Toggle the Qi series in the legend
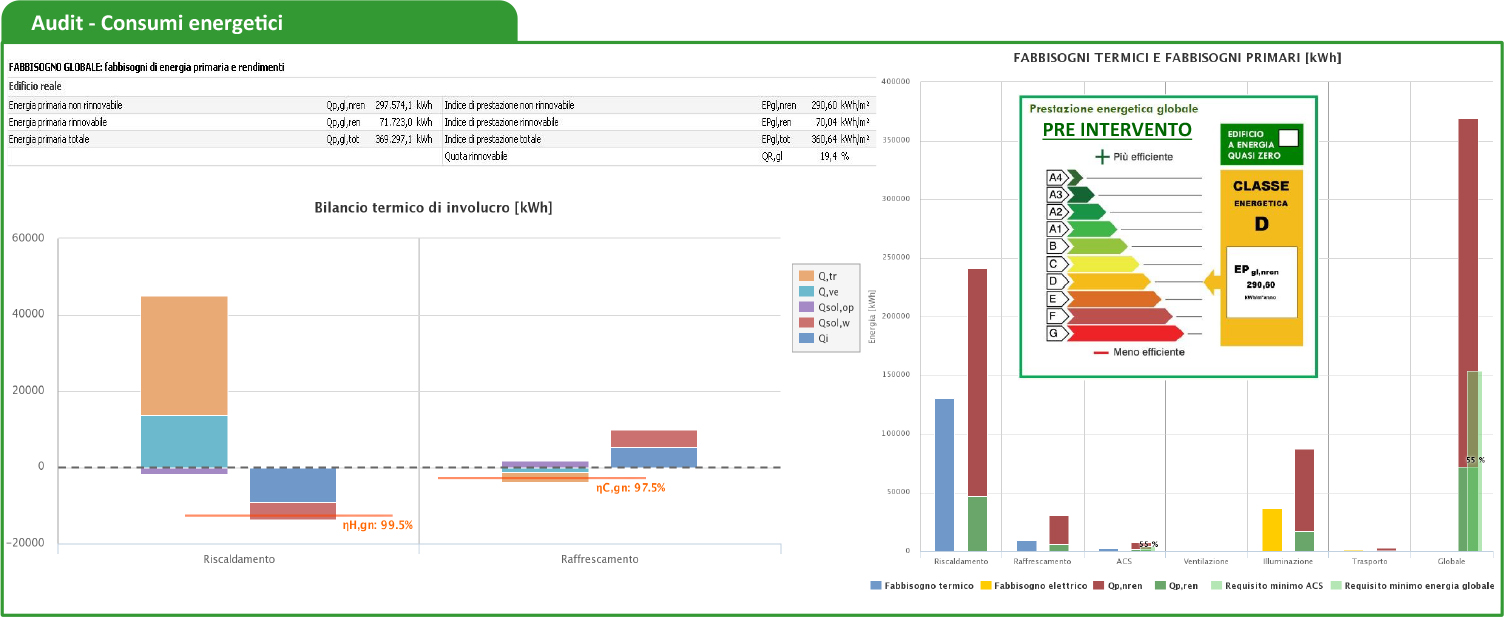This screenshot has width=1504, height=617. (x=812, y=339)
